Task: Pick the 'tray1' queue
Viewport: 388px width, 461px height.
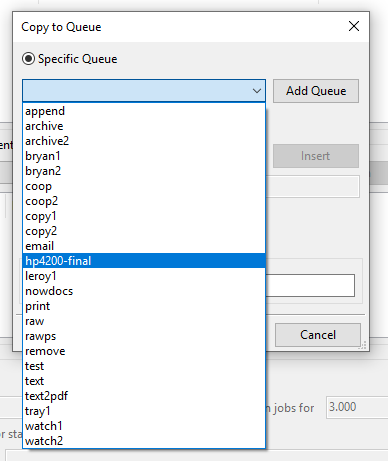Action: (144, 411)
